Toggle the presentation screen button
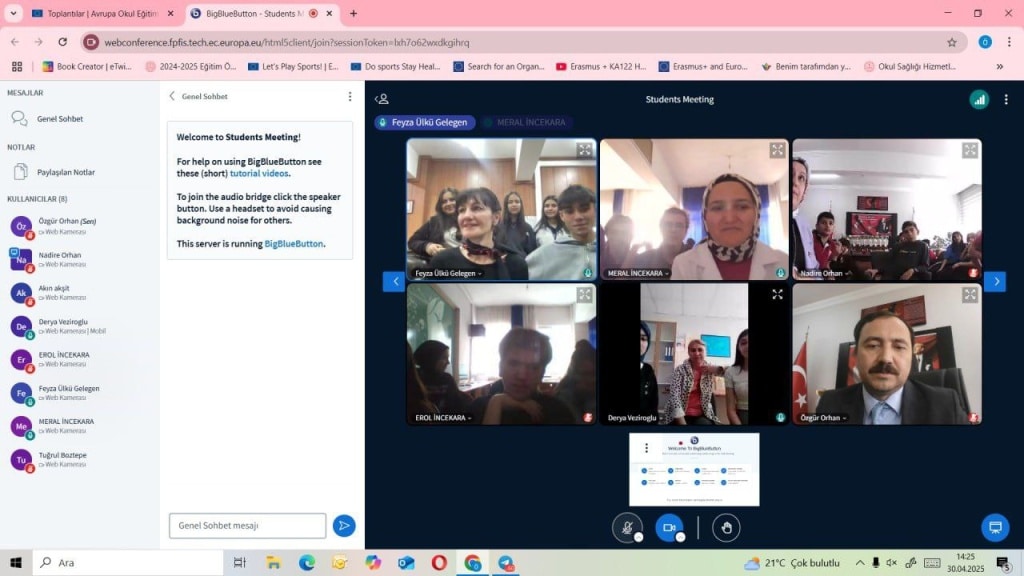 click(x=994, y=526)
